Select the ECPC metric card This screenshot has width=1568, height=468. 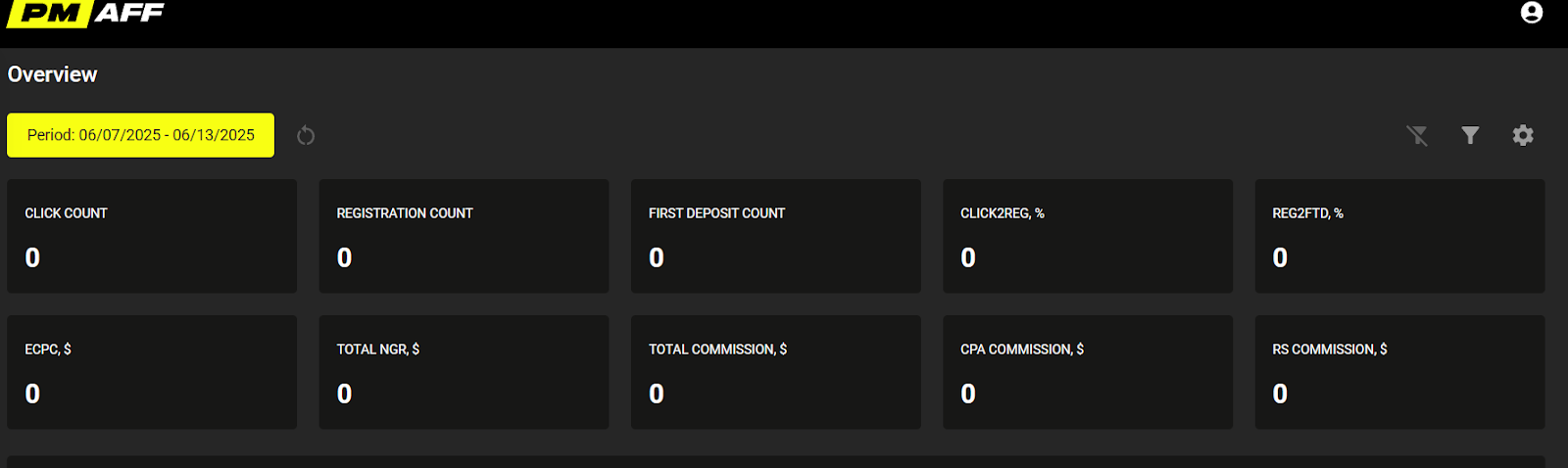[152, 371]
